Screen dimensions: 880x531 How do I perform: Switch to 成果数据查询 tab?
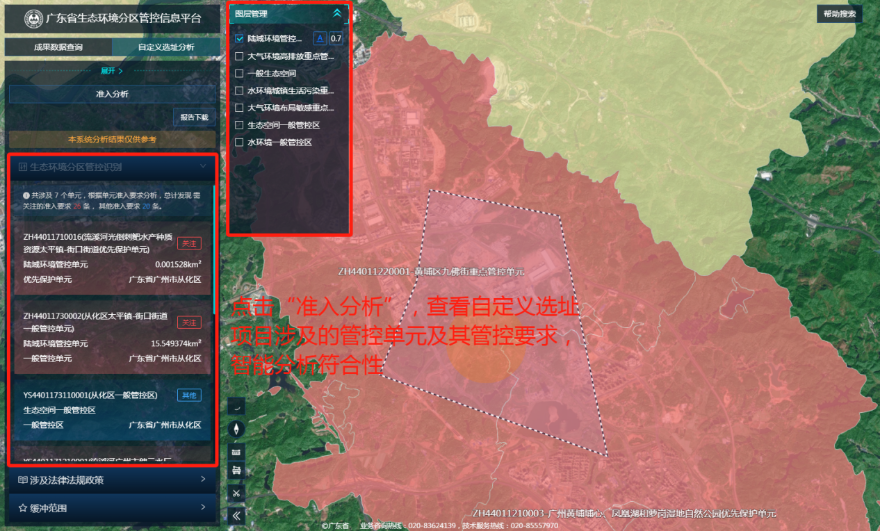57,46
